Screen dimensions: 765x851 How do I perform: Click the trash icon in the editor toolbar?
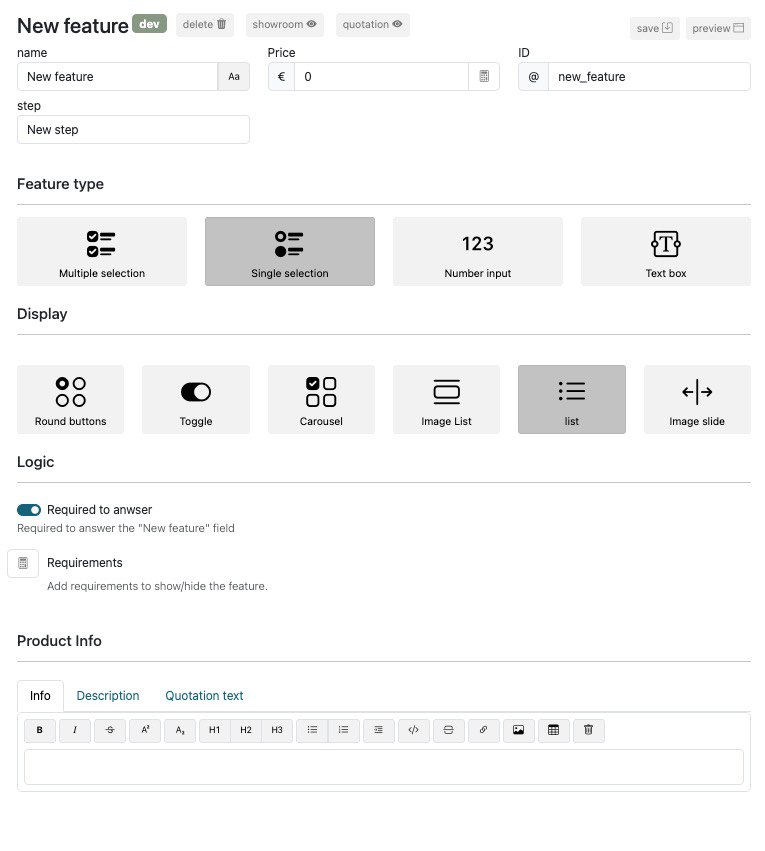(588, 730)
